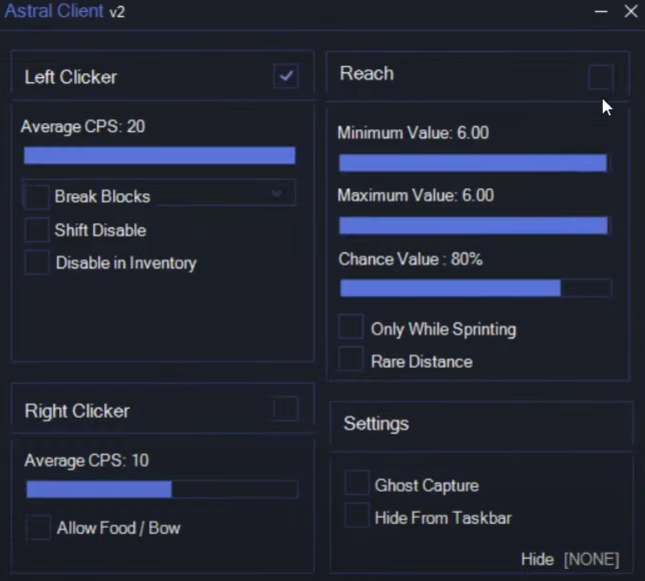Toggle the Rare Distance checkbox

coord(351,360)
